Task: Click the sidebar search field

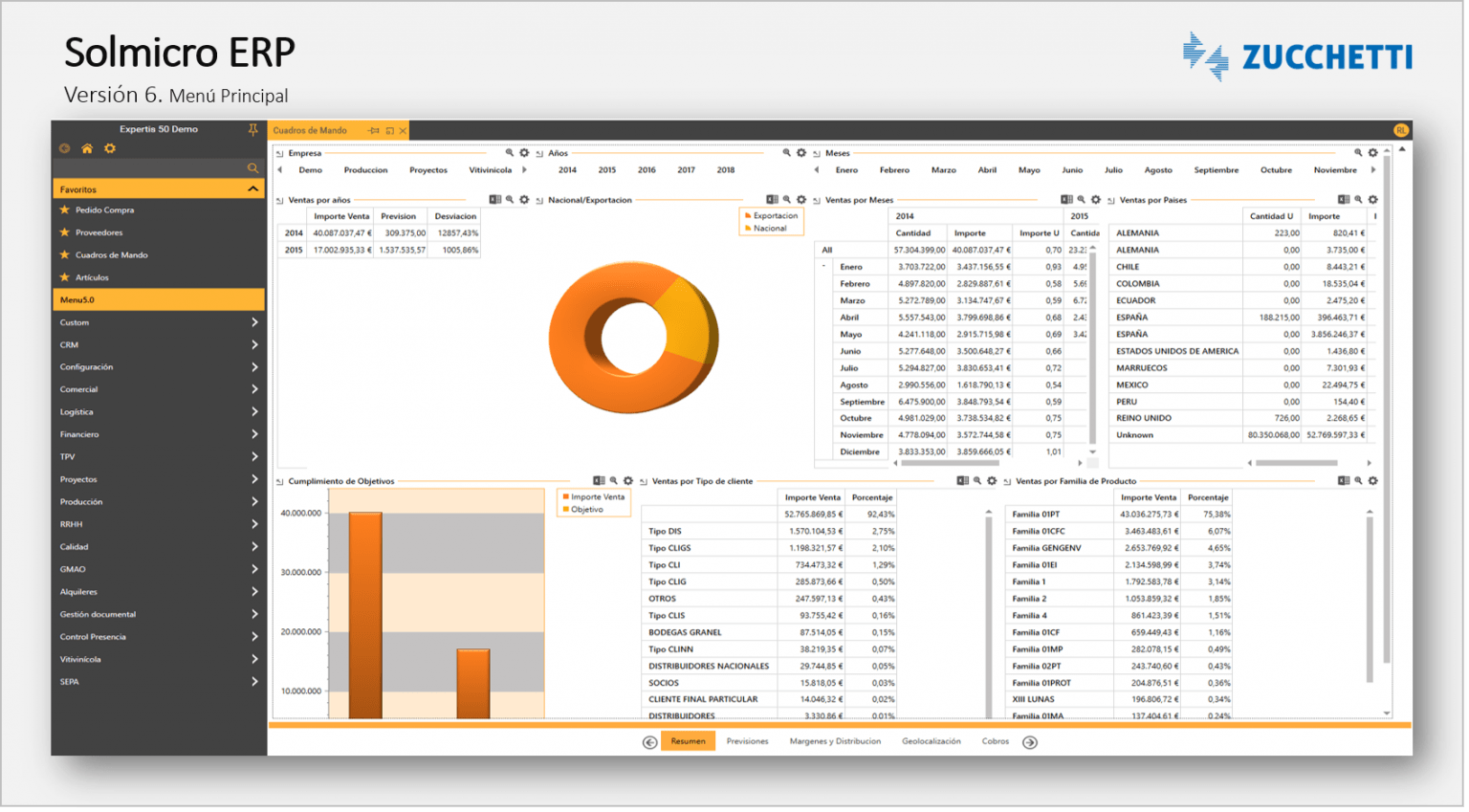Action: pyautogui.click(x=151, y=169)
